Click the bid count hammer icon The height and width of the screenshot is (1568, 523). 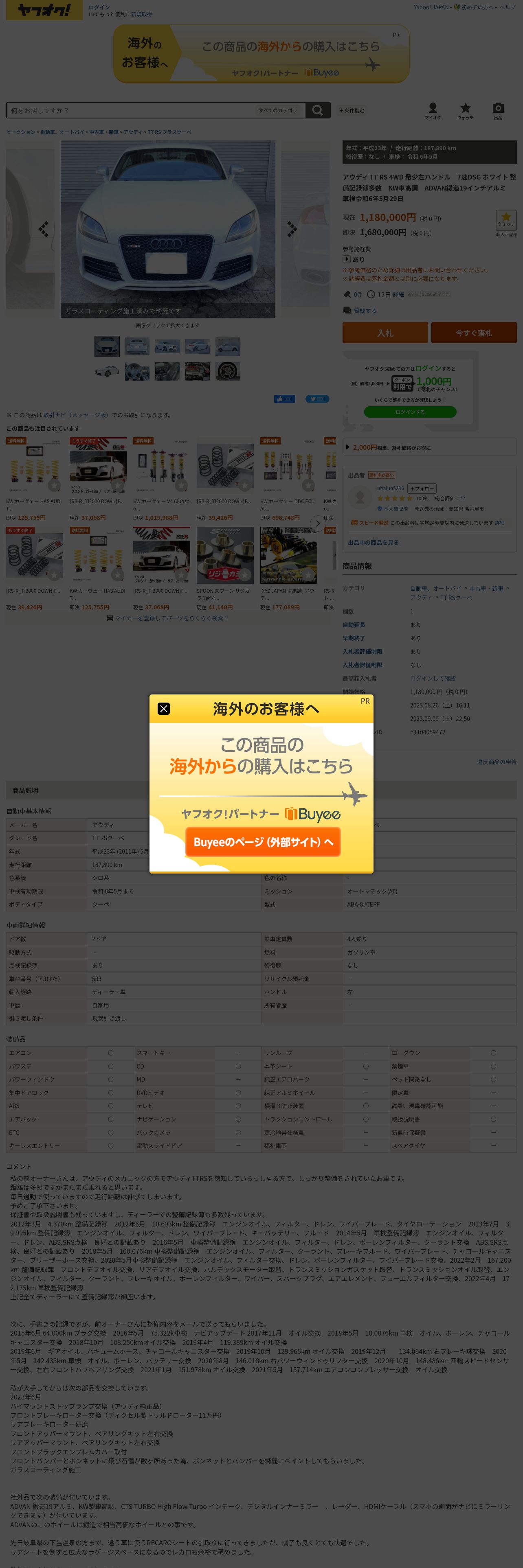tap(347, 294)
